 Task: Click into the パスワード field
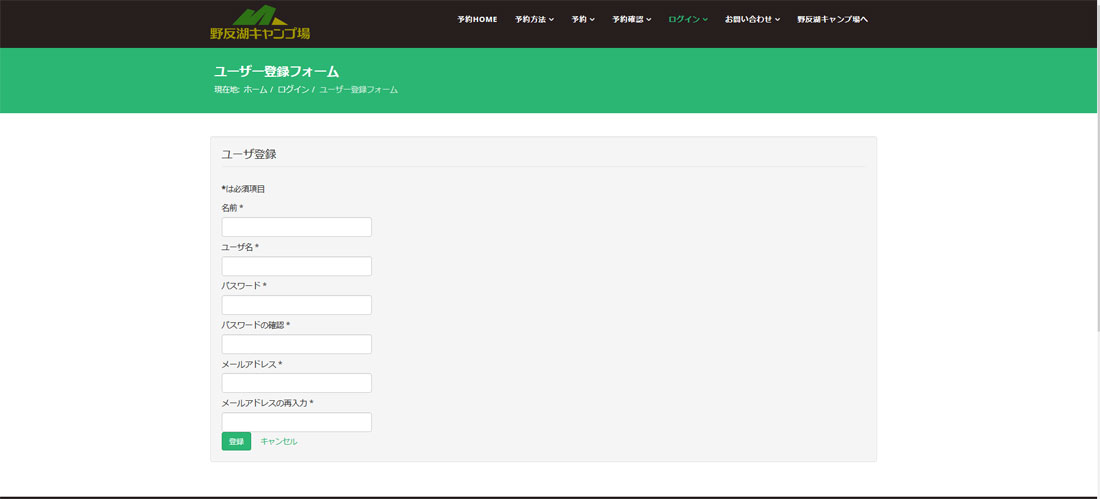click(x=296, y=305)
